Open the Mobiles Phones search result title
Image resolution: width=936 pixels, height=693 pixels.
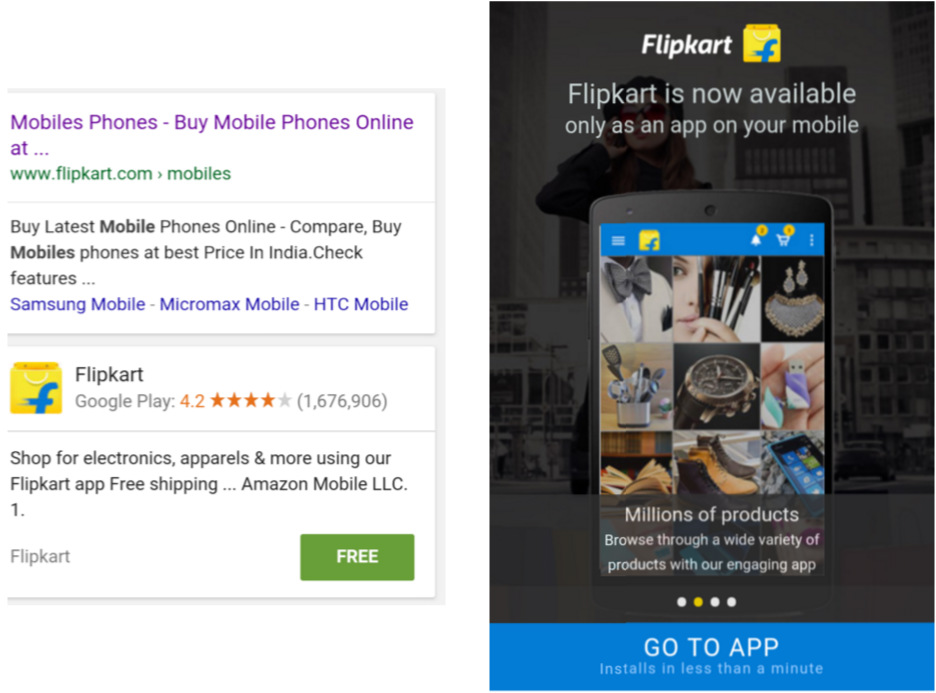(212, 134)
